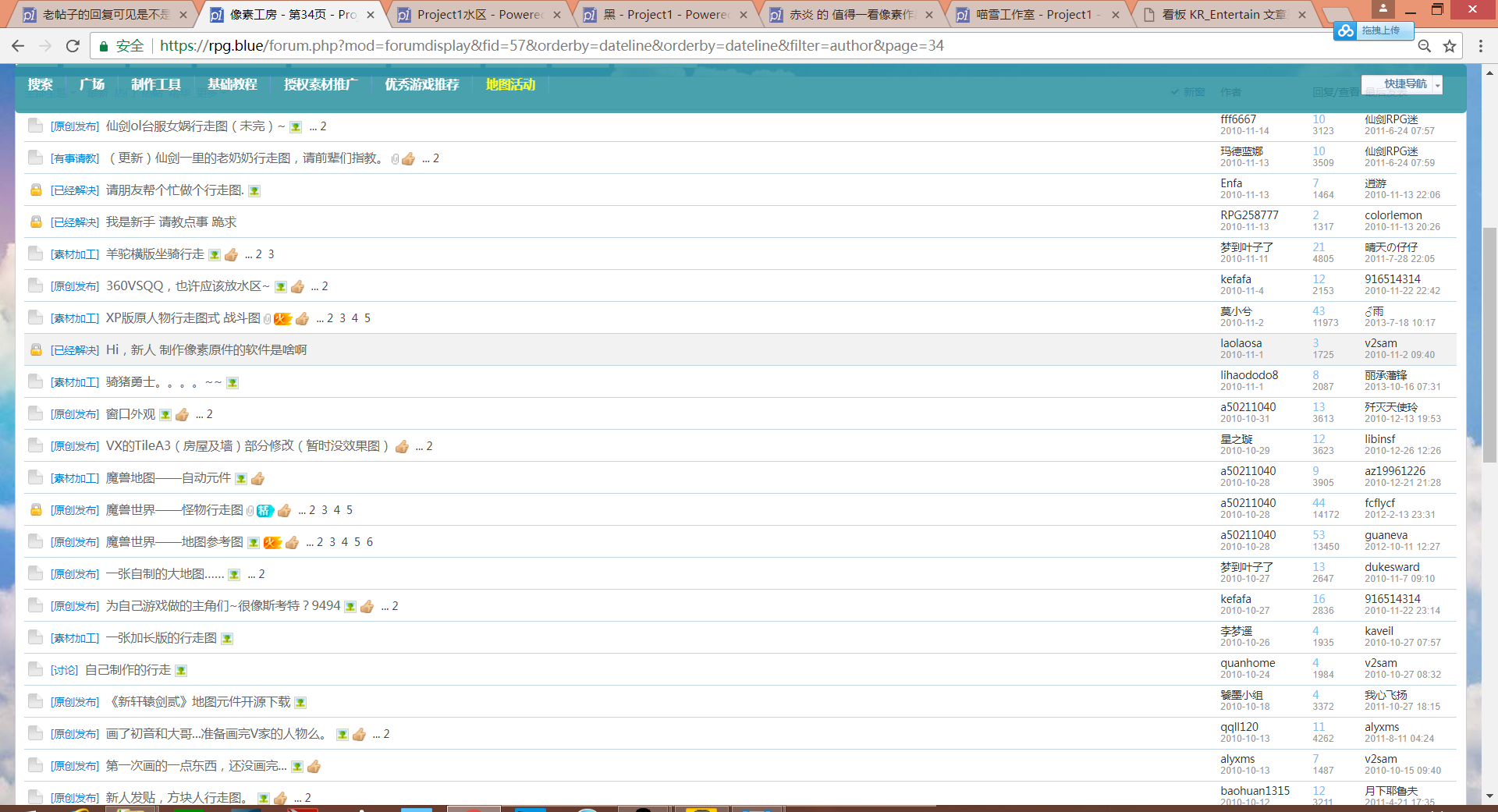Click image icon after 自己制作的行走
The image size is (1498, 812).
coord(181,671)
